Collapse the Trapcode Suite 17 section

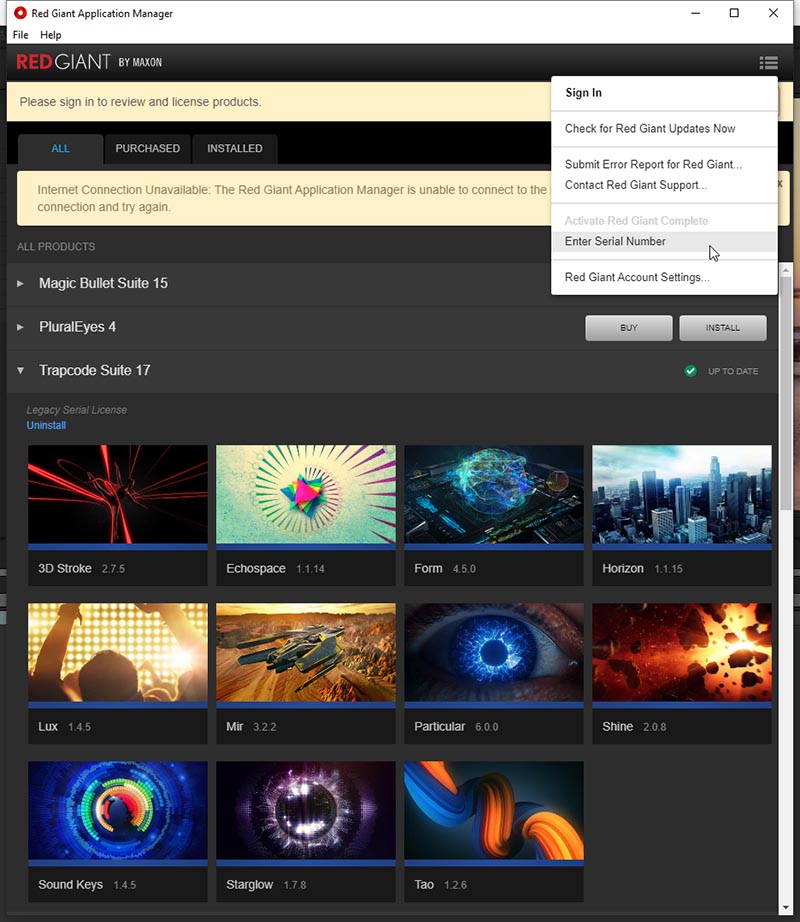[x=21, y=370]
